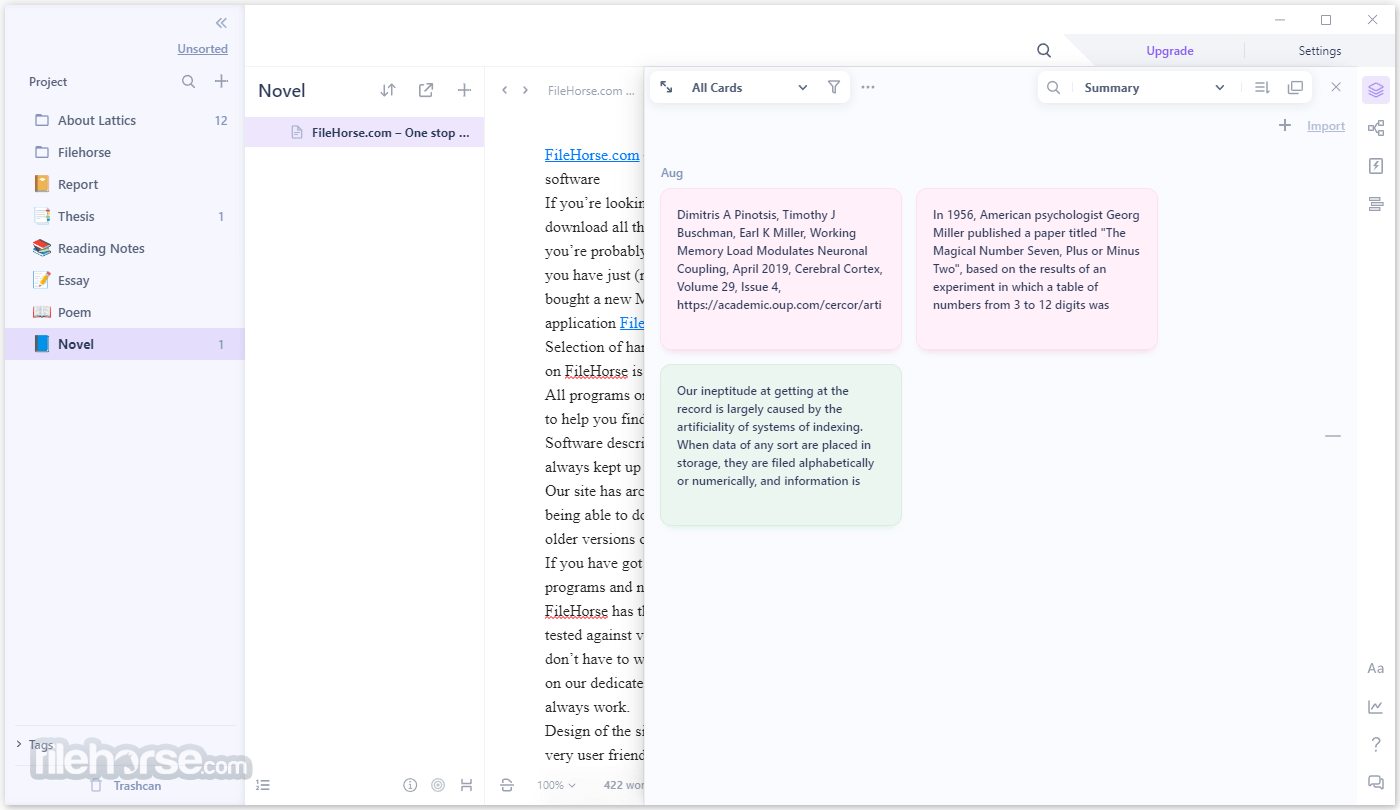Click the strikethrough-style icon beside the zoom level

pyautogui.click(x=507, y=785)
